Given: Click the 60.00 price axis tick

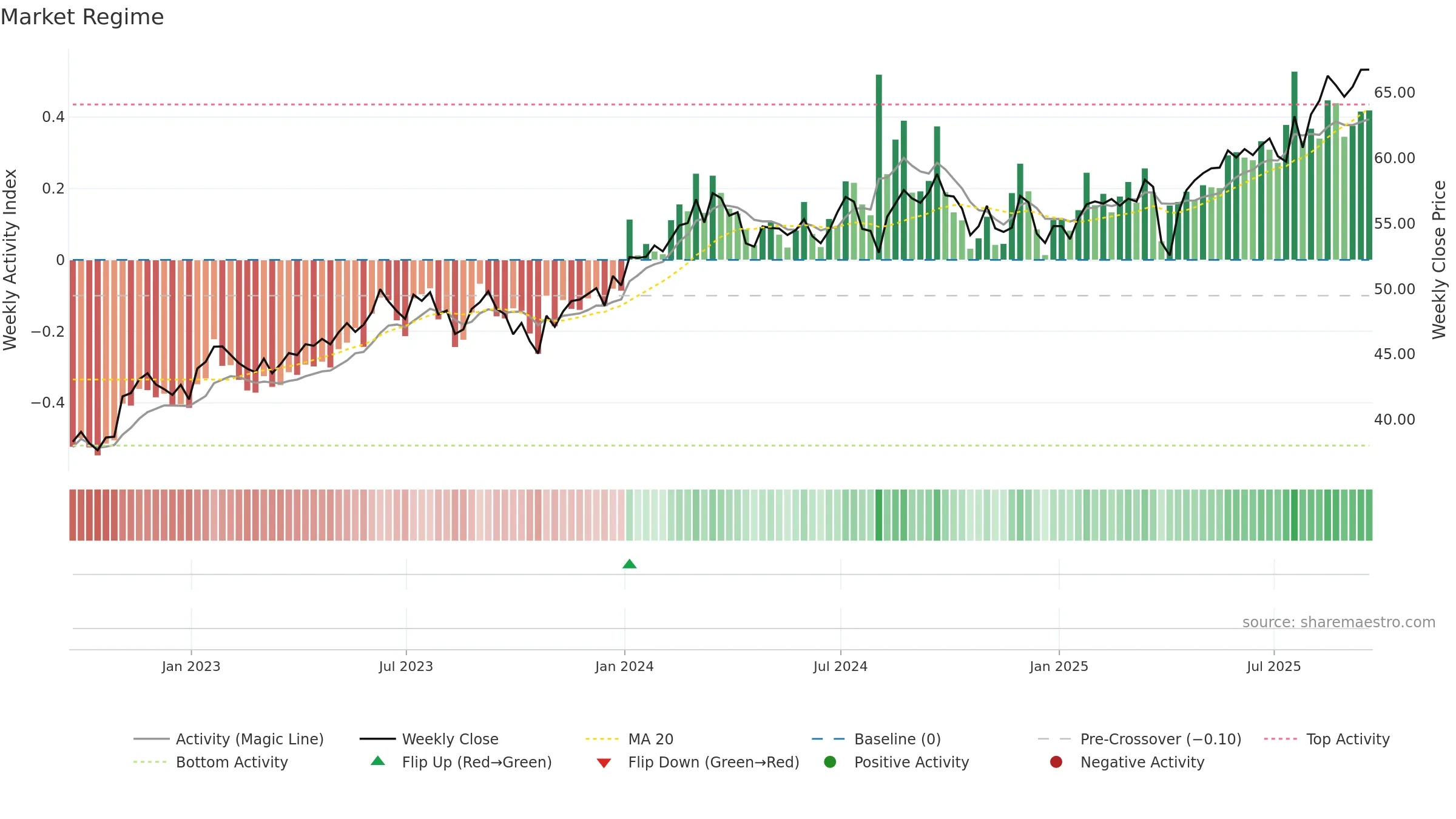Looking at the screenshot, I should click(1394, 158).
